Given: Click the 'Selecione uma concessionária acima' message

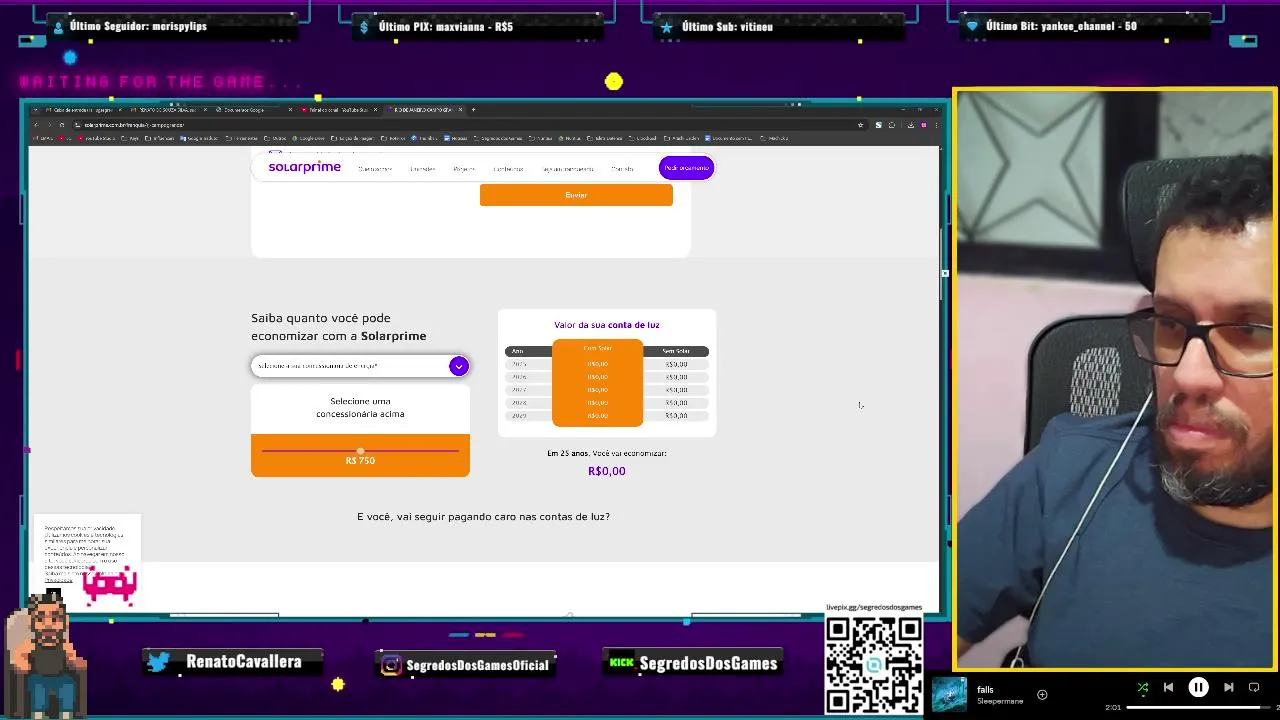Looking at the screenshot, I should 360,407.
